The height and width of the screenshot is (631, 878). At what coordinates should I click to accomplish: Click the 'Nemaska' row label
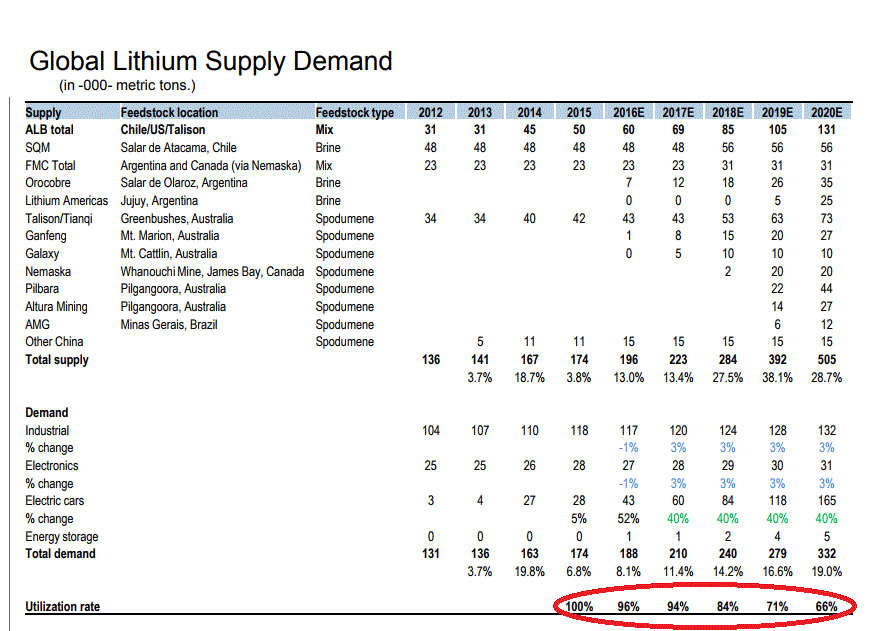[x=48, y=272]
